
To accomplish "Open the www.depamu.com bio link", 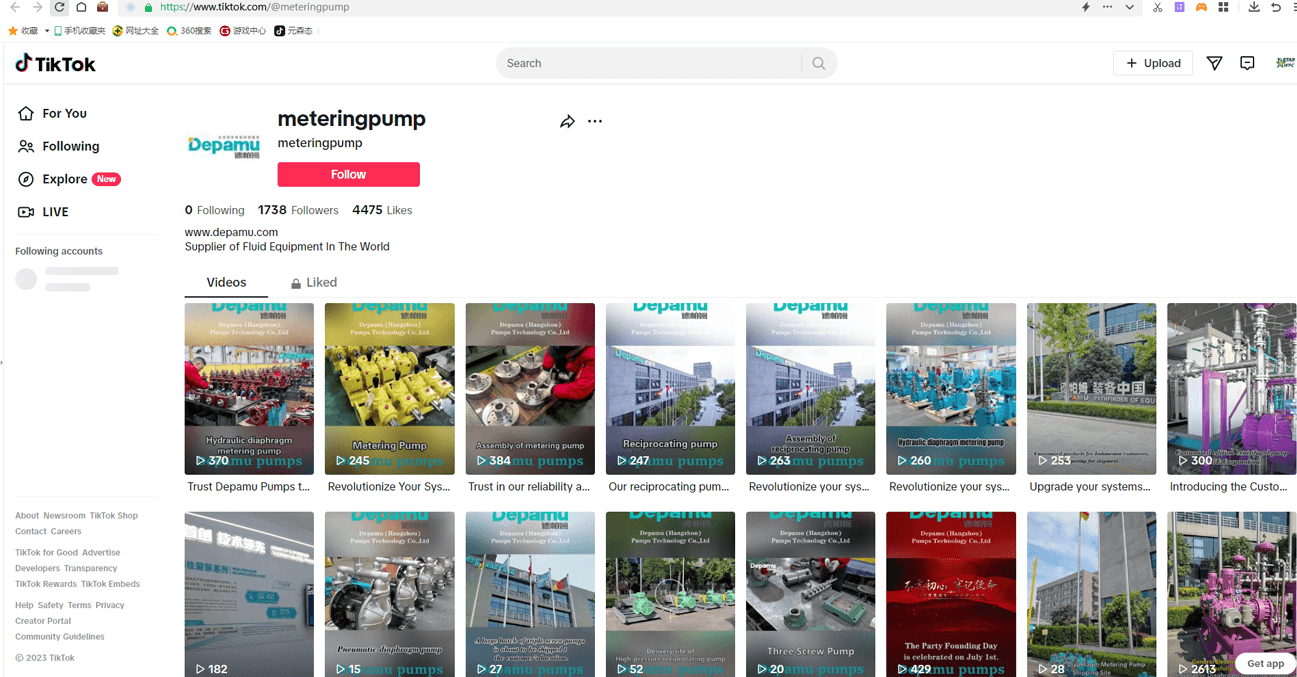I will [231, 232].
